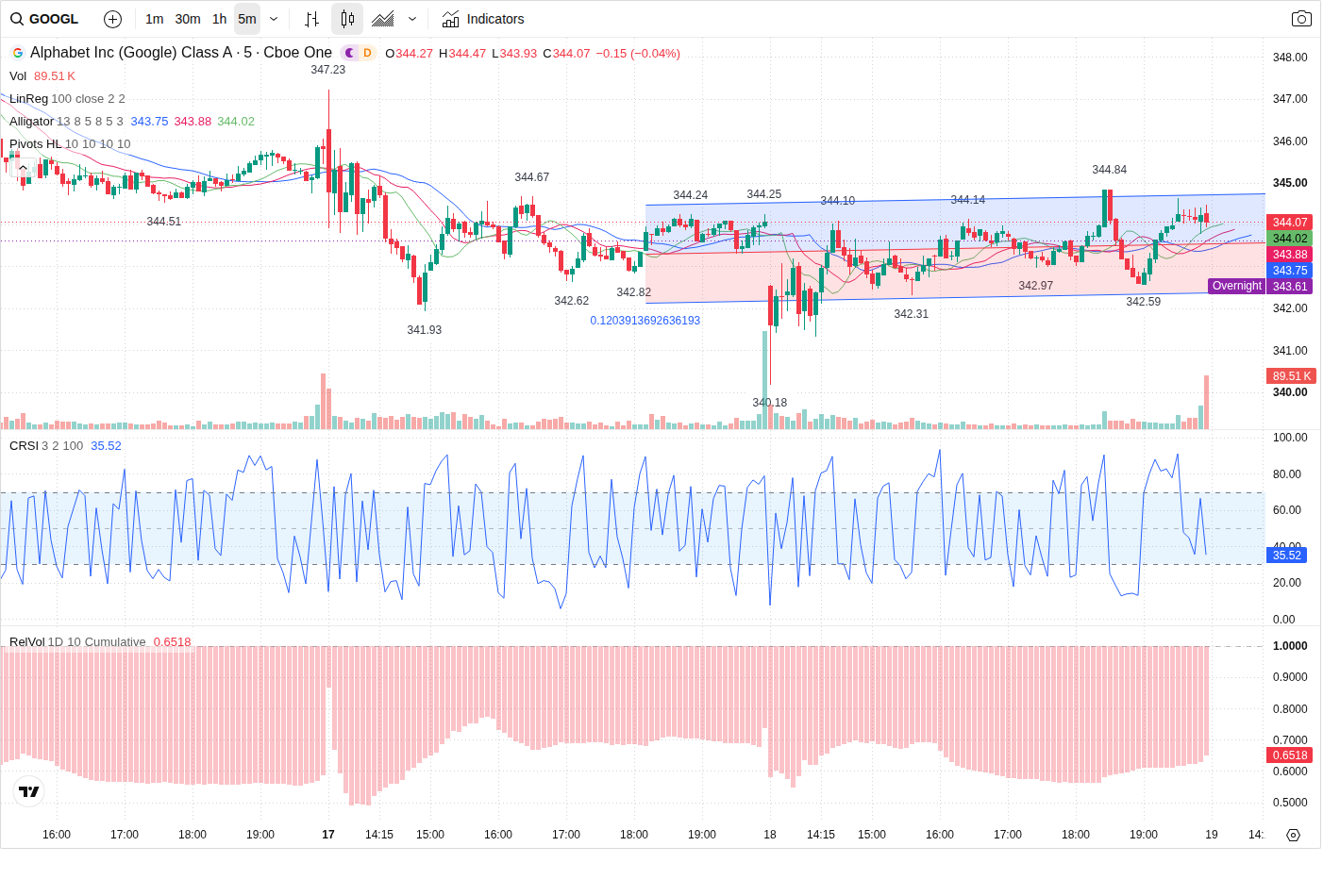Click the green 344.02 price axis label
Viewport: 1340px width, 896px height.
[x=1289, y=239]
